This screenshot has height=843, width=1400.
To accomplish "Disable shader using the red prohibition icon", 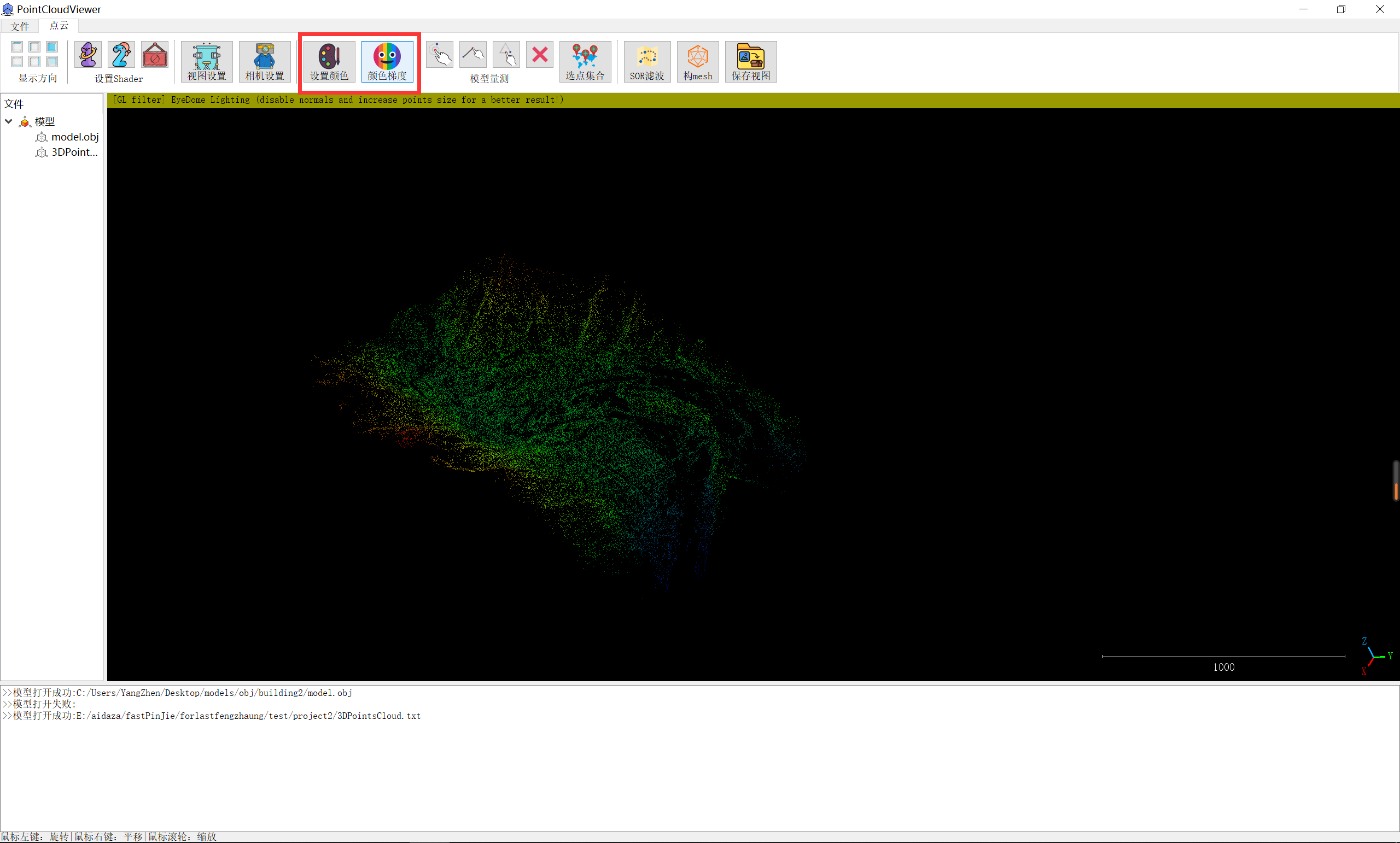I will coord(155,55).
